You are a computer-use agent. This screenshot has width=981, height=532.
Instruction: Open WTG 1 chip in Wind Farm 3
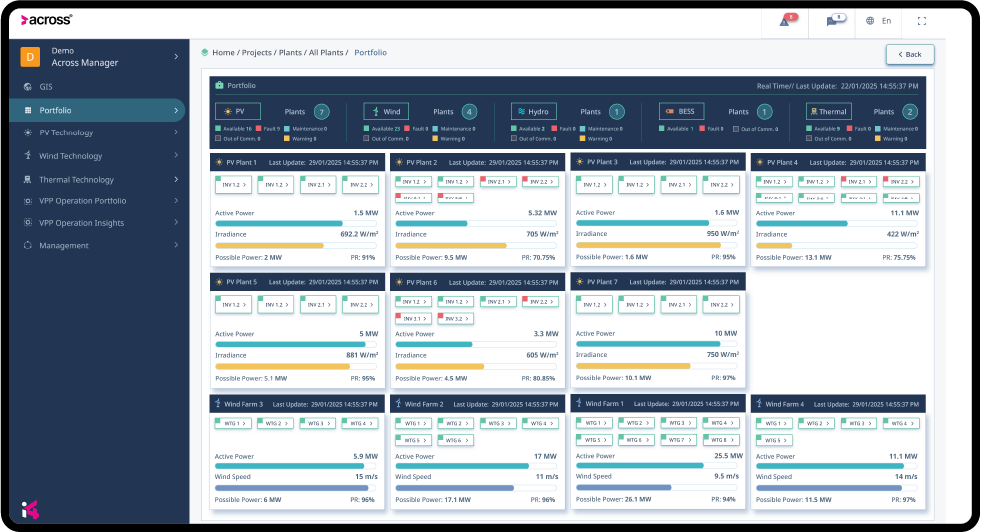(x=233, y=424)
